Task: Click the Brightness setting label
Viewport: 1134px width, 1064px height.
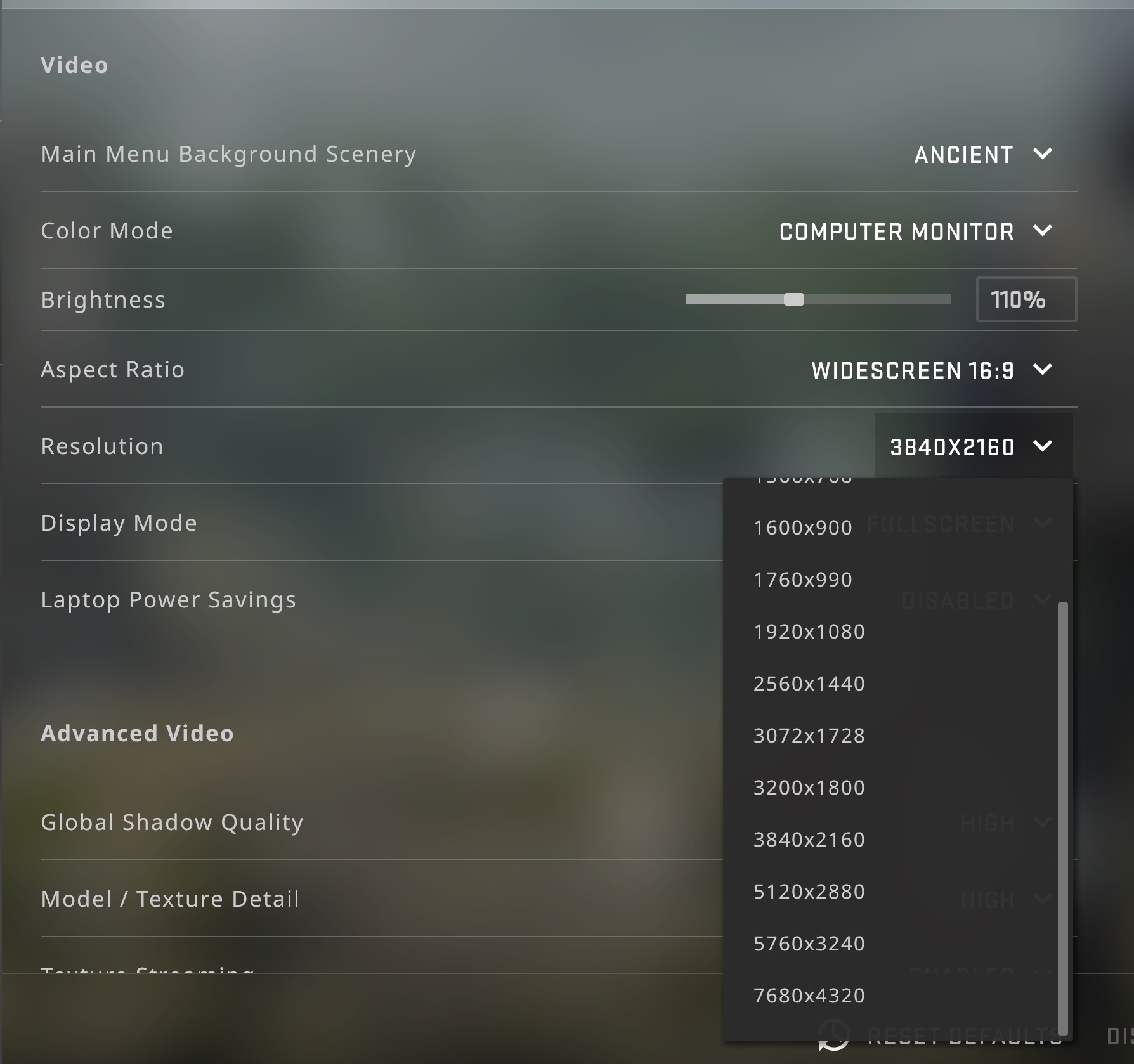Action: [x=103, y=300]
